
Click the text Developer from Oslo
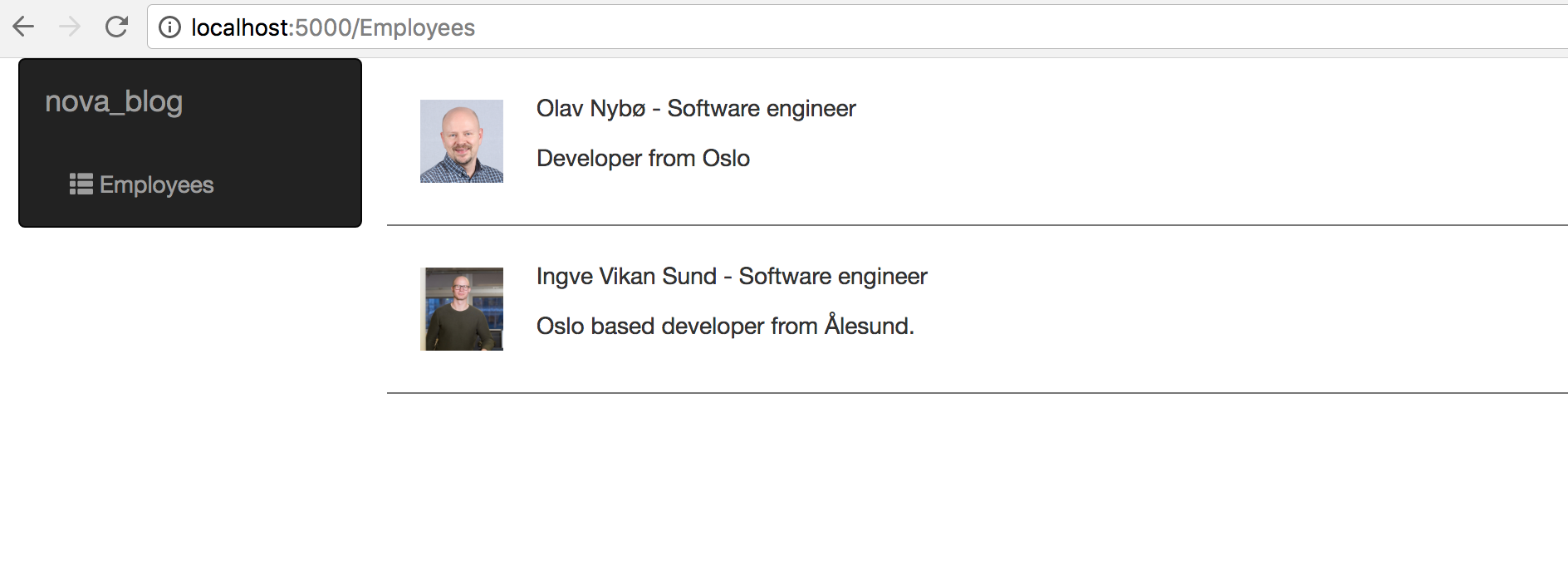tap(643, 159)
